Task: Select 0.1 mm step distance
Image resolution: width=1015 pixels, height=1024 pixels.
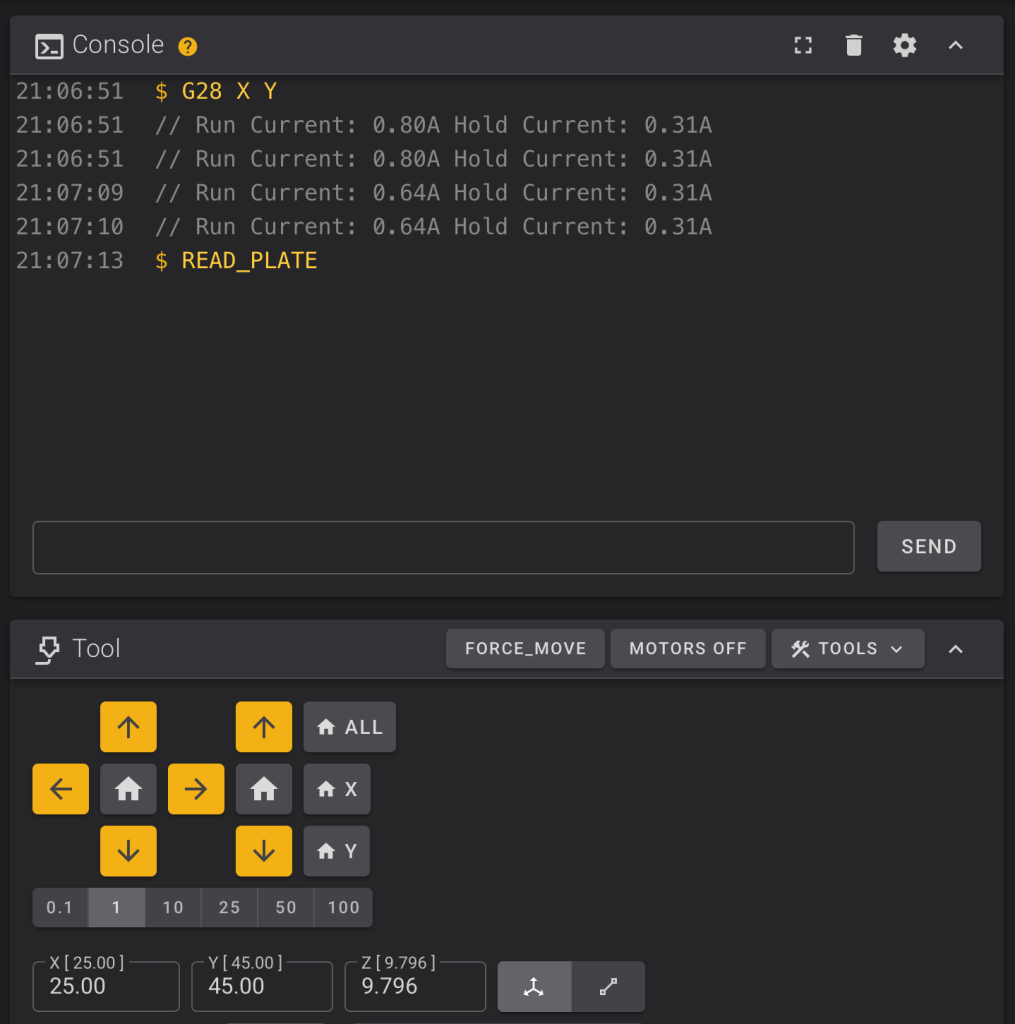Action: (60, 908)
